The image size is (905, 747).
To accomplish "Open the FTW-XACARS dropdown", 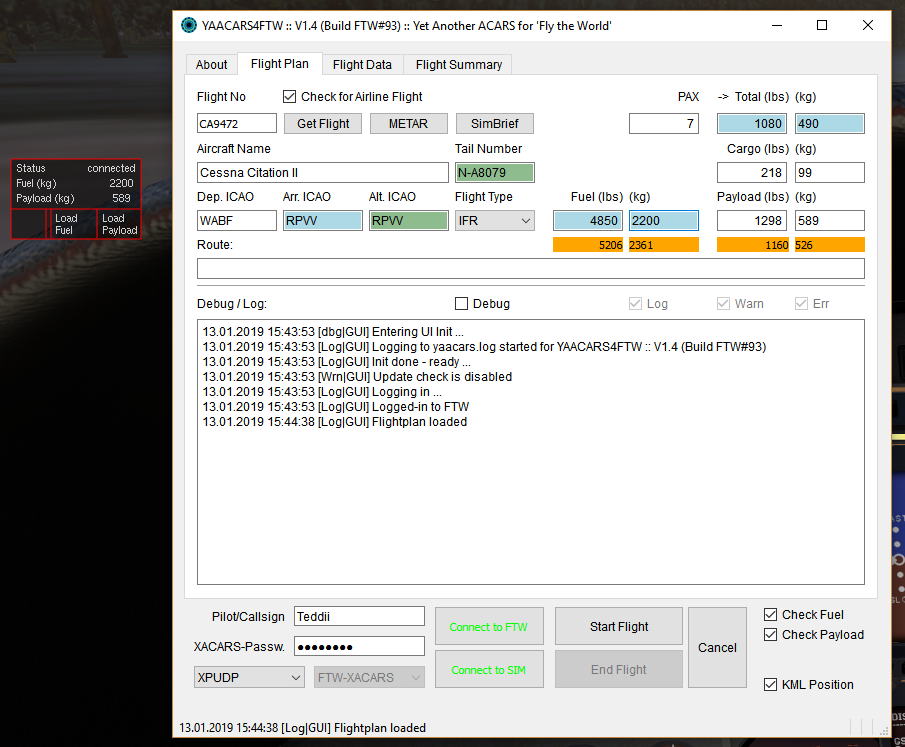I will click(369, 677).
